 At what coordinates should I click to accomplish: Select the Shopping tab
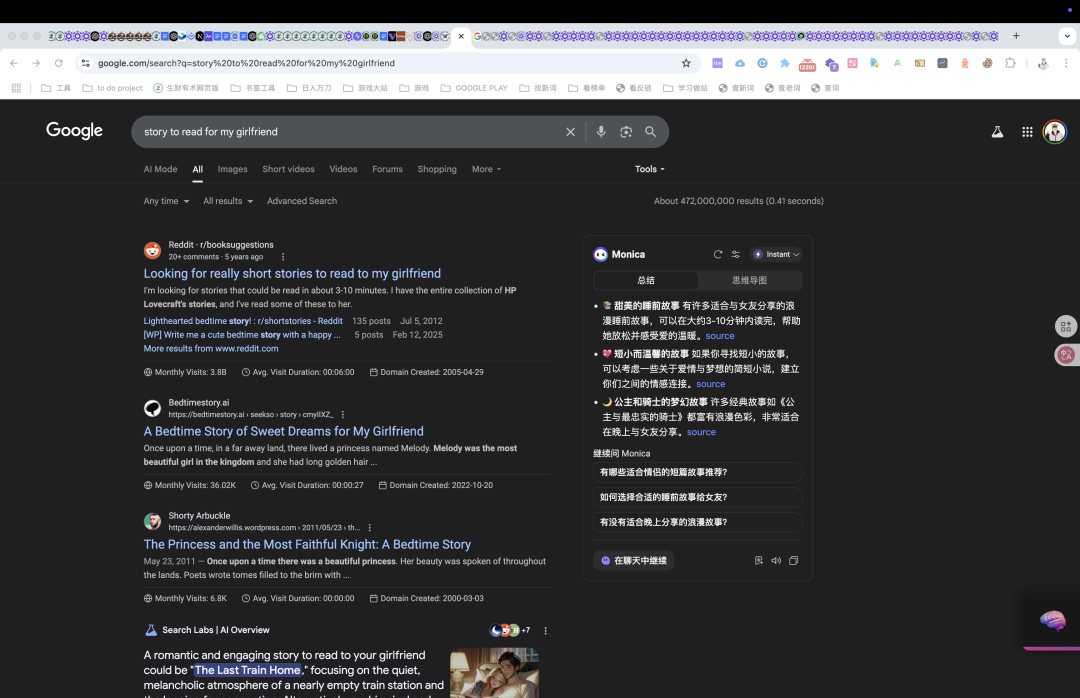pos(437,169)
